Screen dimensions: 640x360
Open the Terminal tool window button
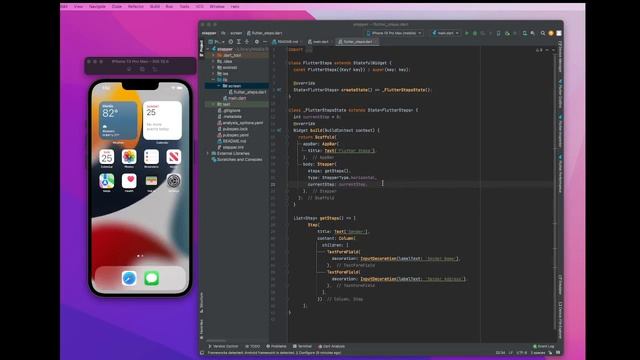point(302,346)
